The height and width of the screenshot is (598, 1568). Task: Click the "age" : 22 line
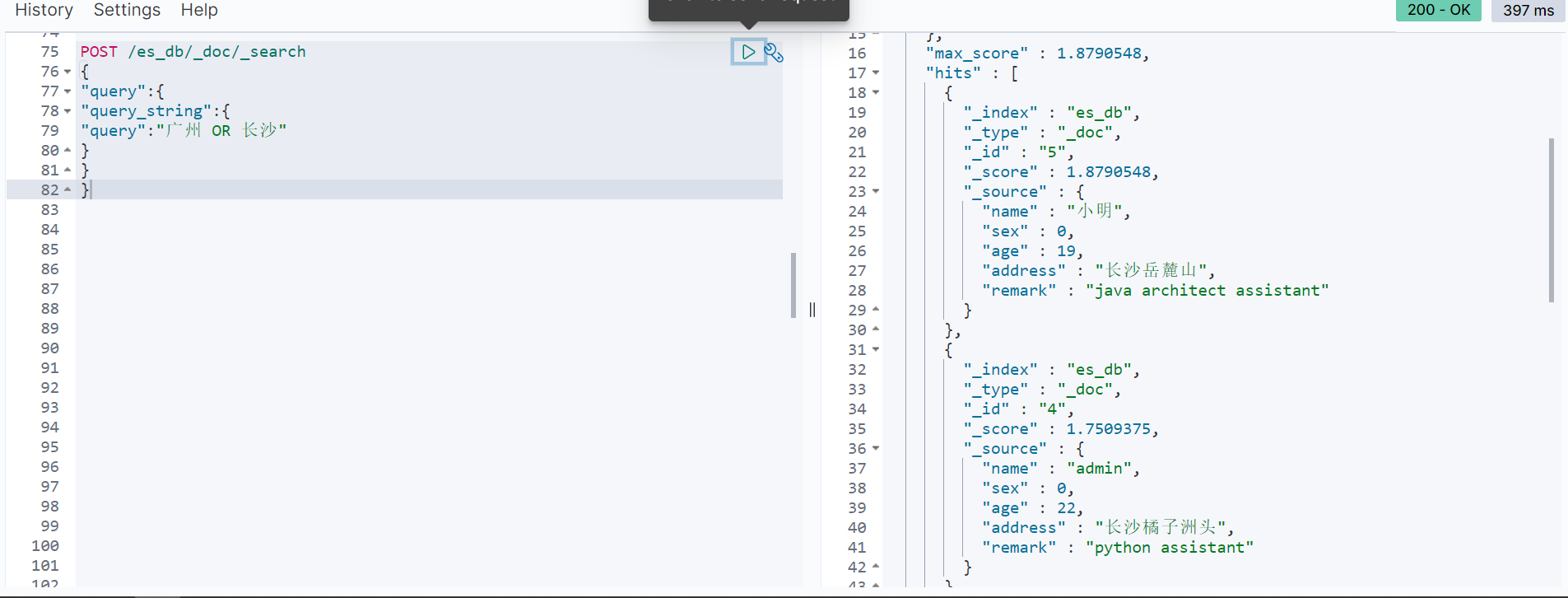[x=1032, y=508]
